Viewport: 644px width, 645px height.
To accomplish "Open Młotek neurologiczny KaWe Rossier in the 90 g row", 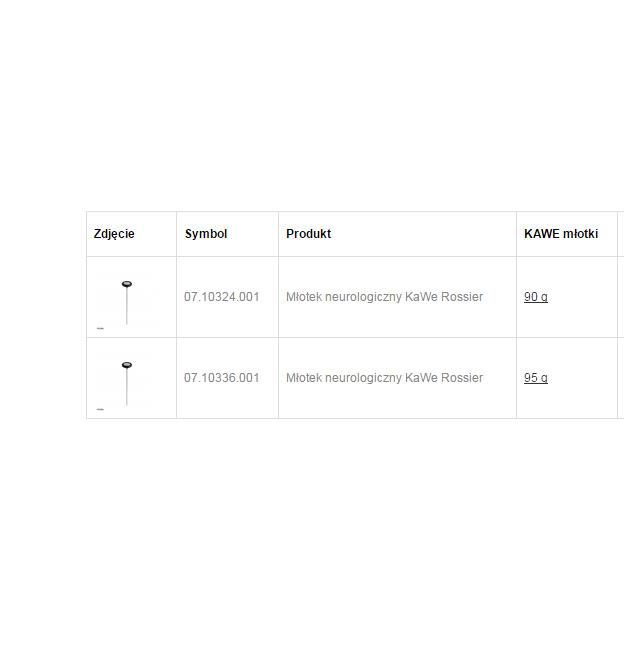I will (x=384, y=297).
